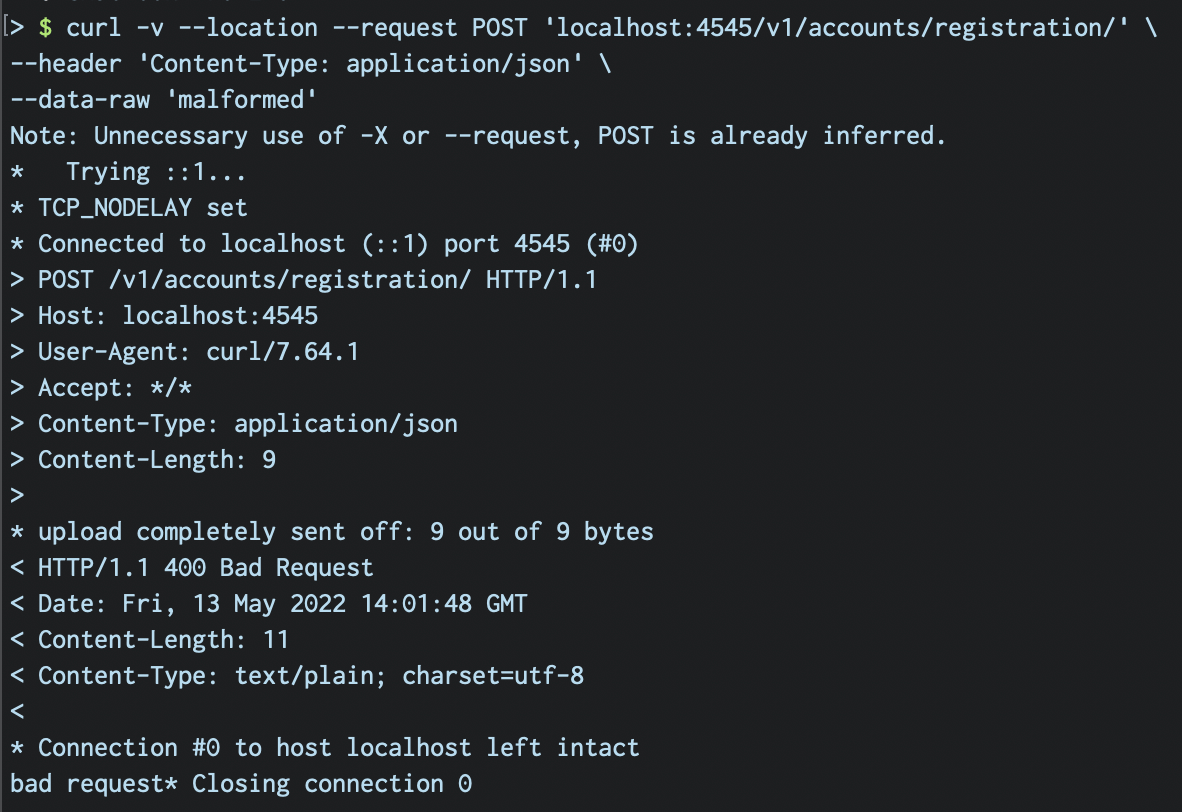1182x812 pixels.
Task: Click the POST /v1/accounts/registration/ HTTP/1.1 request line
Action: click(317, 280)
